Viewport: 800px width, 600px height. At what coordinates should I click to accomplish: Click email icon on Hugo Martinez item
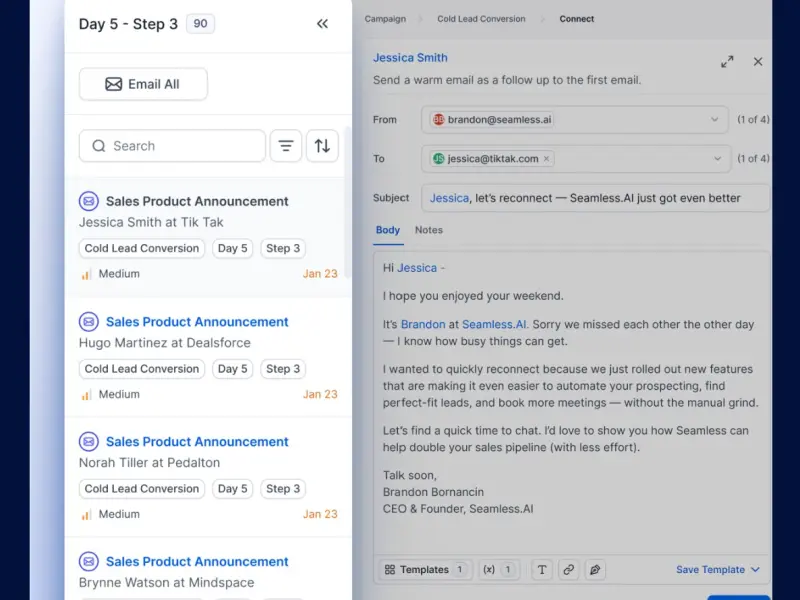point(89,322)
